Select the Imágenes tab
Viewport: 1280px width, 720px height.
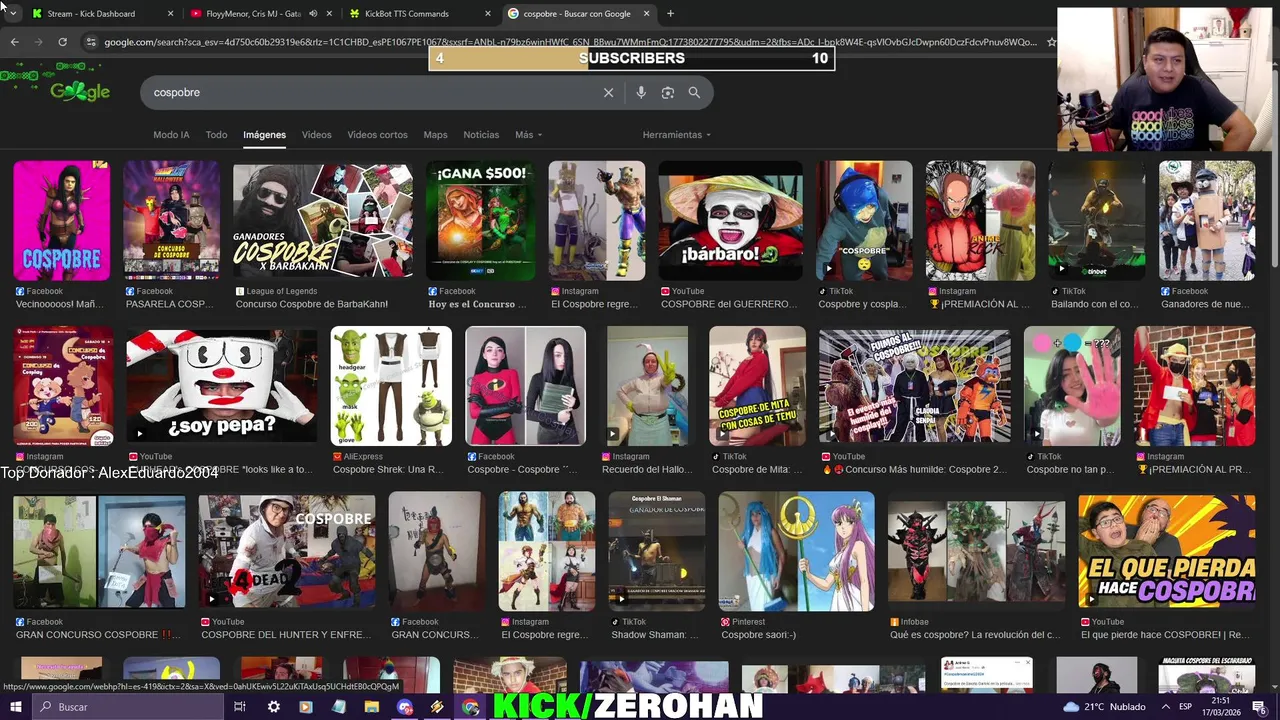tap(264, 135)
